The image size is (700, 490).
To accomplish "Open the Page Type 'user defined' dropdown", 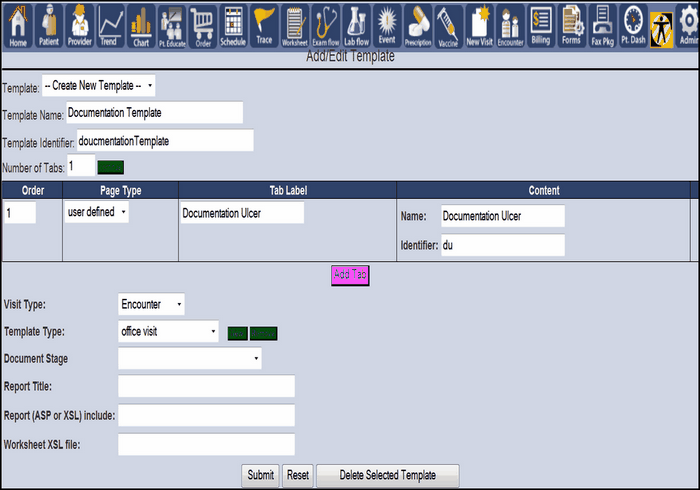I will pyautogui.click(x=96, y=213).
